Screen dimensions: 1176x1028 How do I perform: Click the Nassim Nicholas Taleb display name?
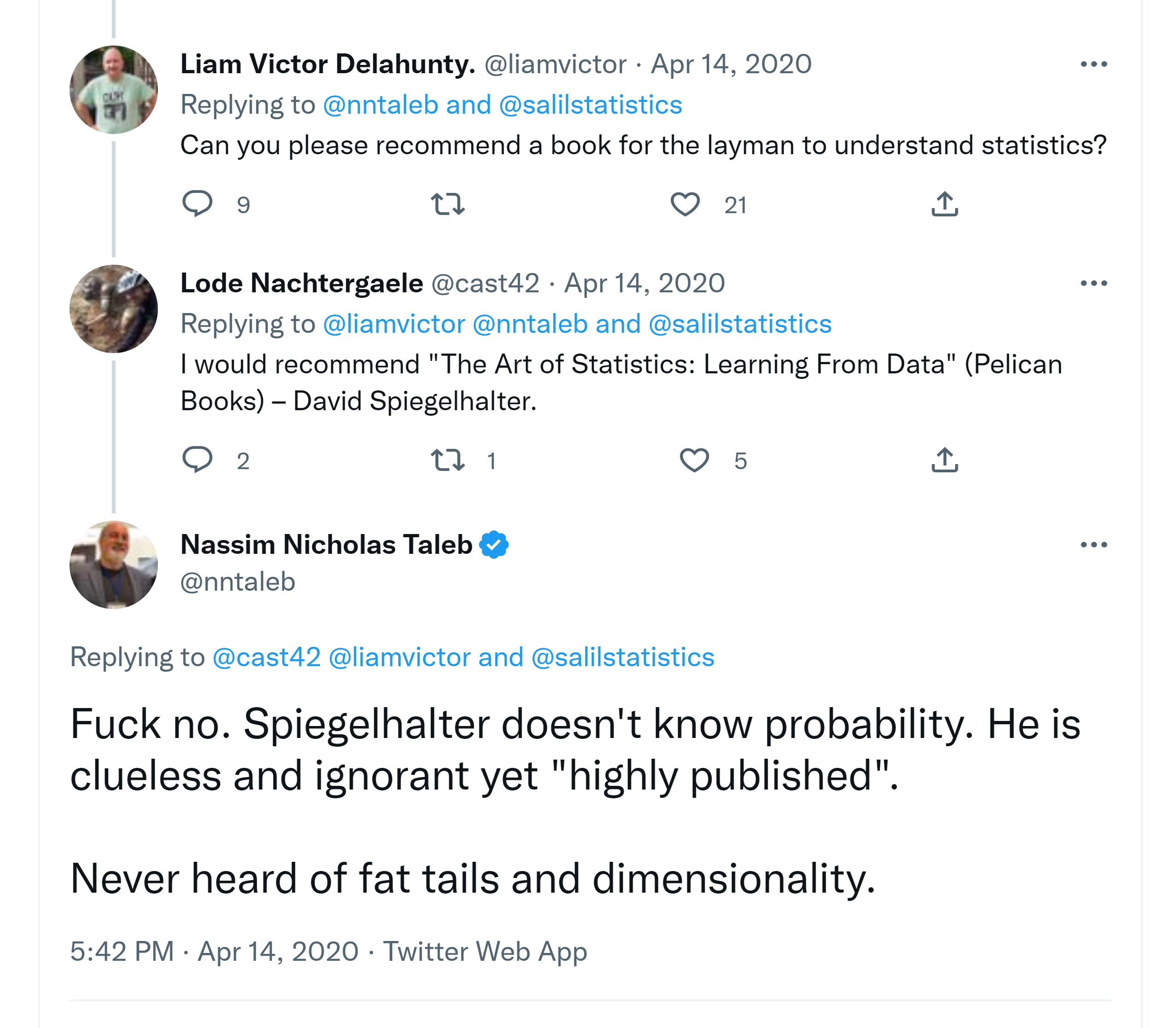click(326, 545)
